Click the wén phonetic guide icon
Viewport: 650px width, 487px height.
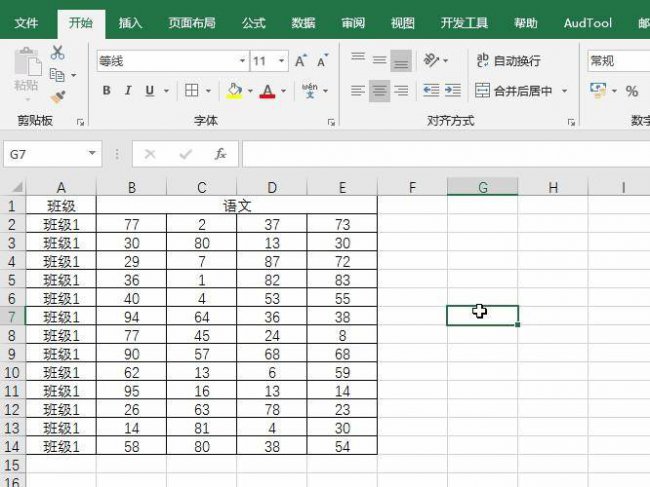point(310,90)
